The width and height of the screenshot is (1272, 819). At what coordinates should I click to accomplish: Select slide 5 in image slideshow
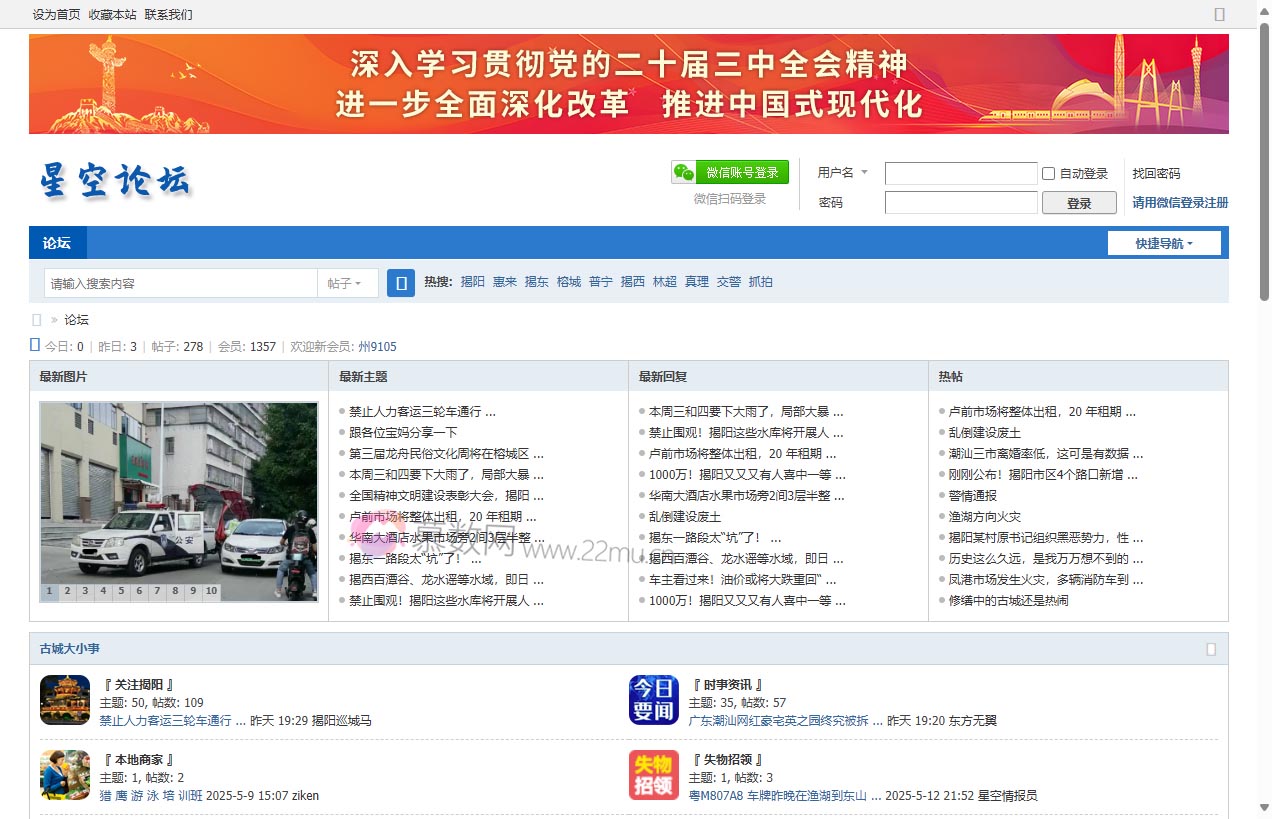tap(121, 591)
